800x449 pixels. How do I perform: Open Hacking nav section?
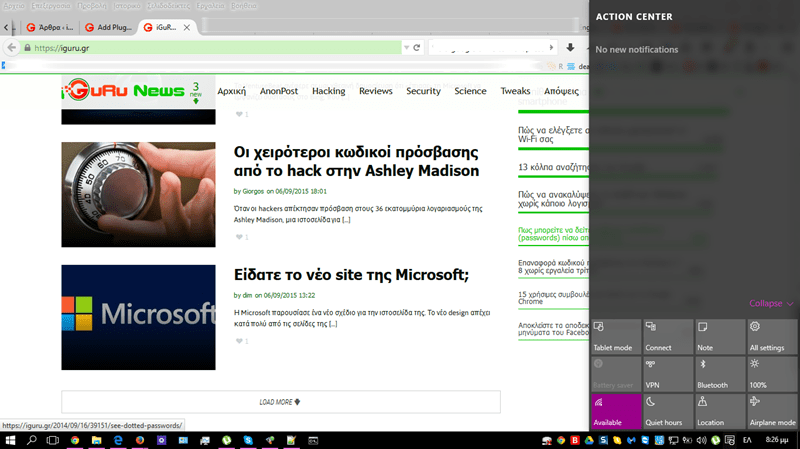click(329, 91)
